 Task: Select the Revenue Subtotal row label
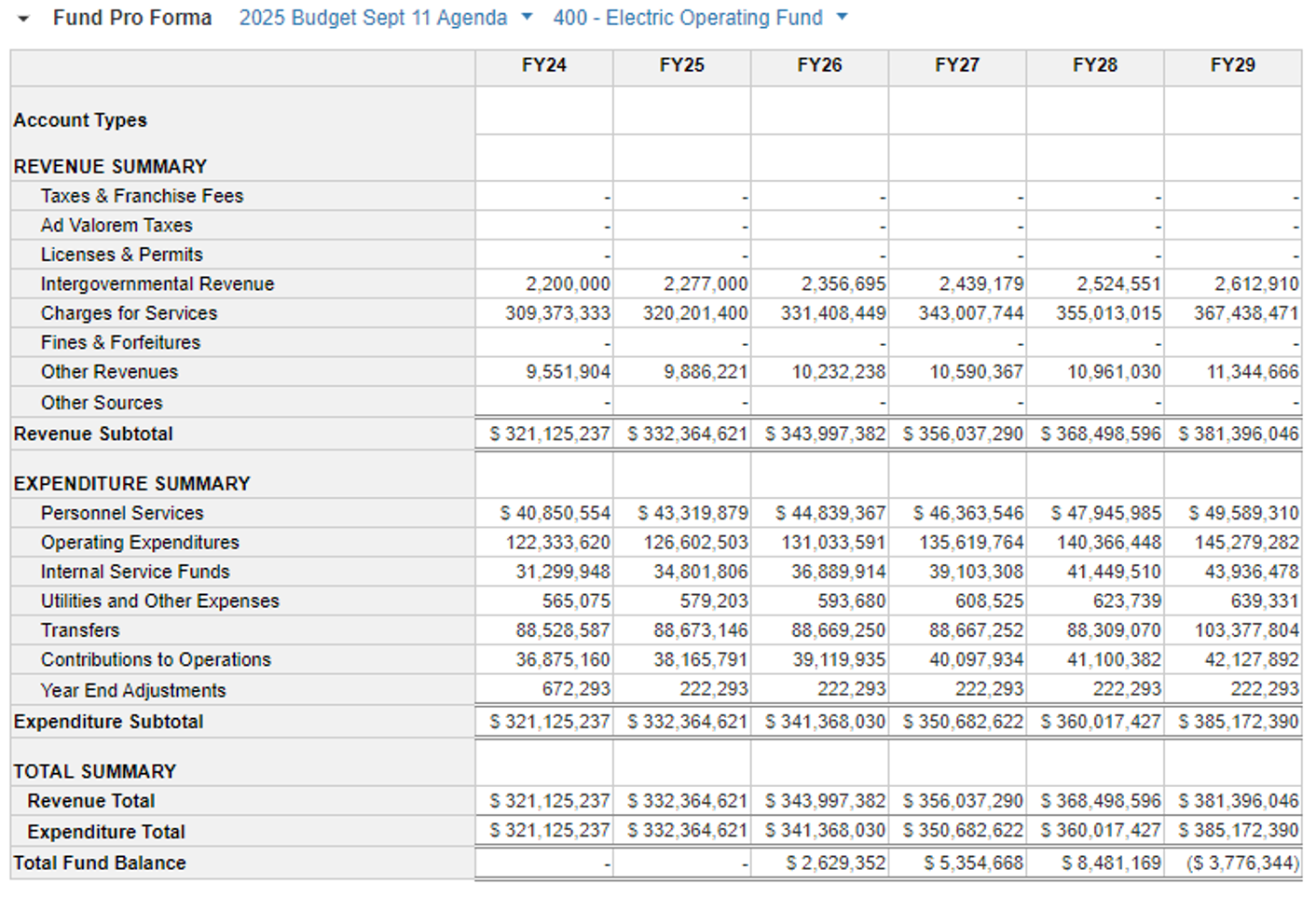tap(93, 435)
